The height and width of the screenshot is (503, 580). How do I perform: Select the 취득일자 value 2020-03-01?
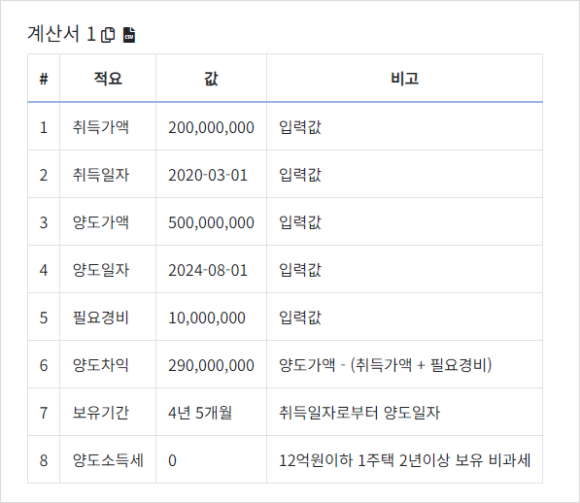point(208,175)
